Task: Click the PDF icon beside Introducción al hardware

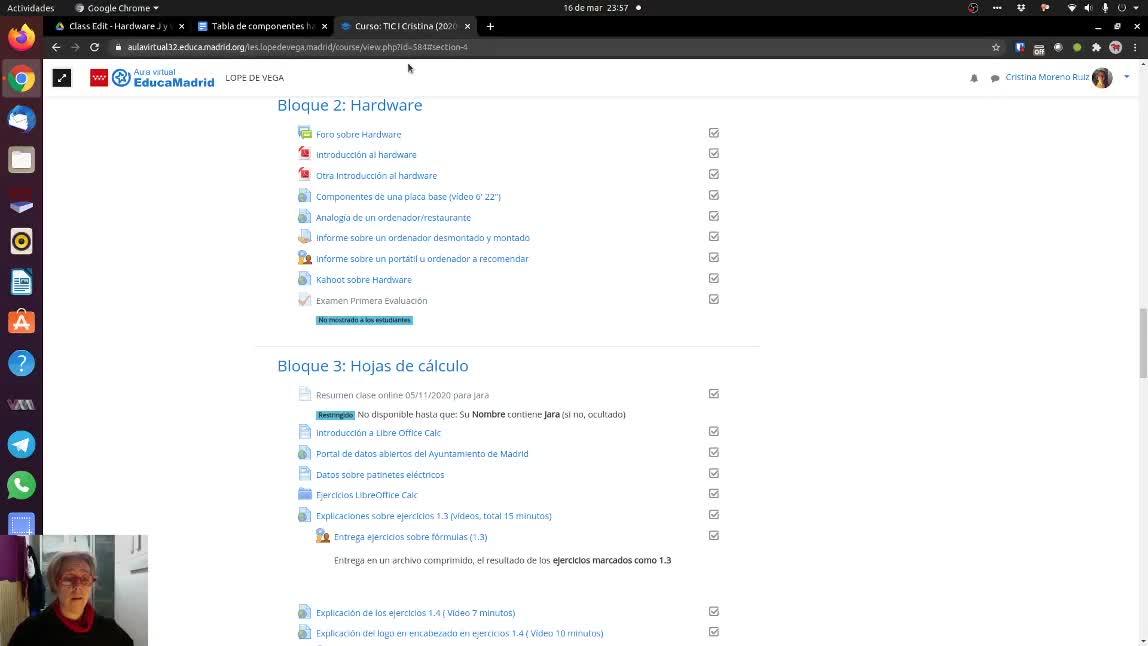Action: (305, 154)
